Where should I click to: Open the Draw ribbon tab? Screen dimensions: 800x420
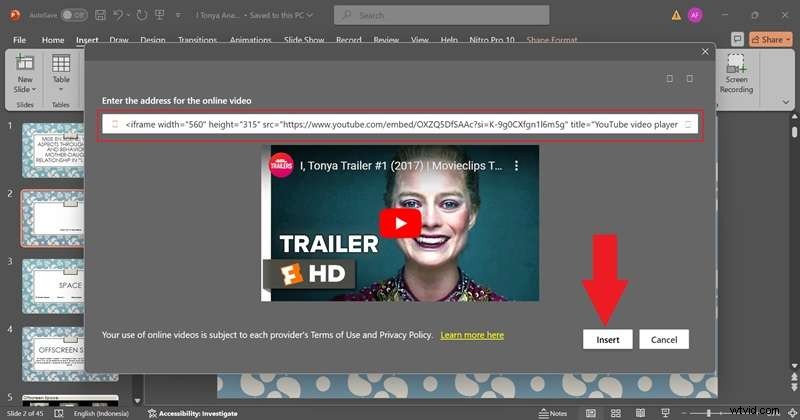119,40
